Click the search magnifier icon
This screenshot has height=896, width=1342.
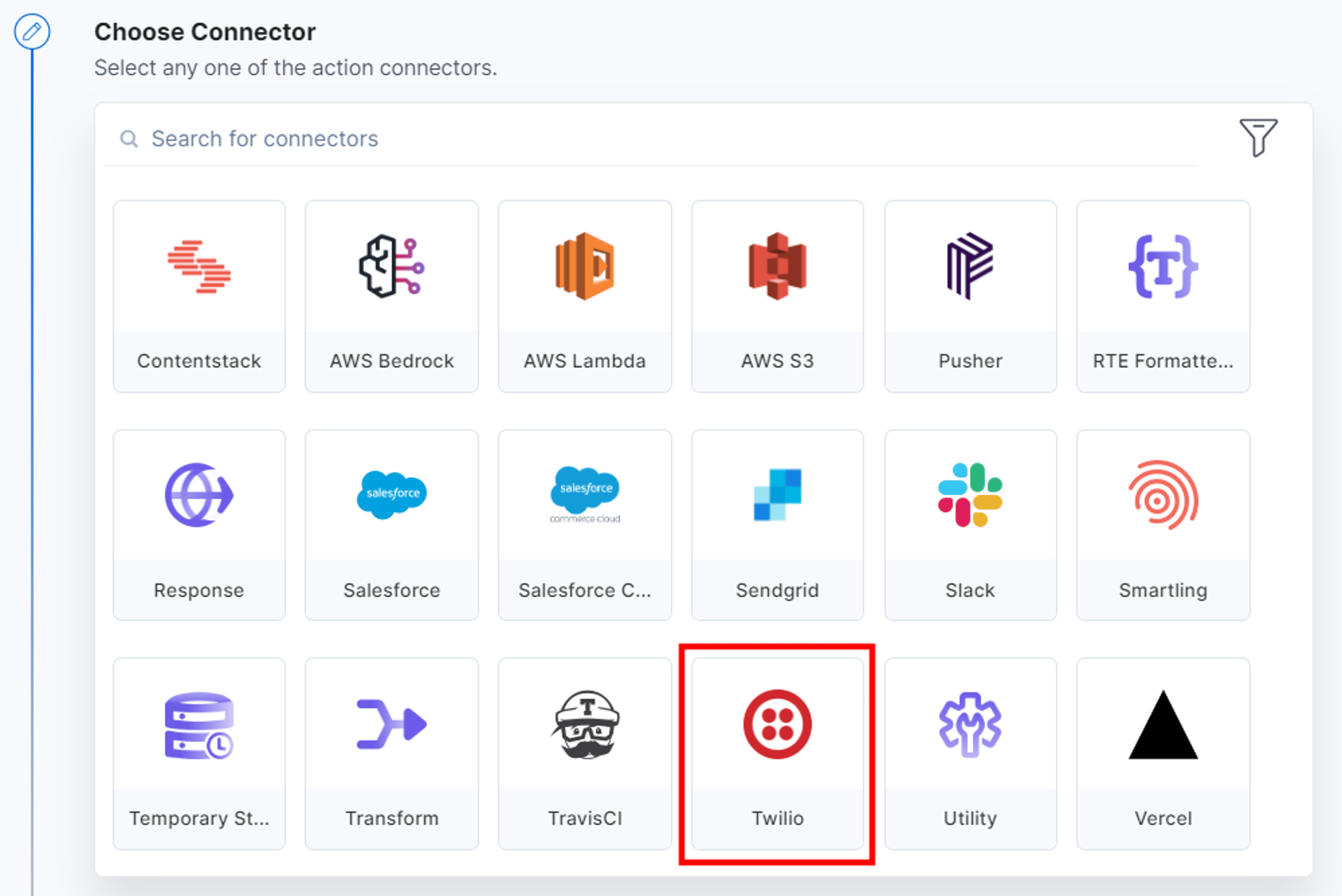click(x=129, y=138)
